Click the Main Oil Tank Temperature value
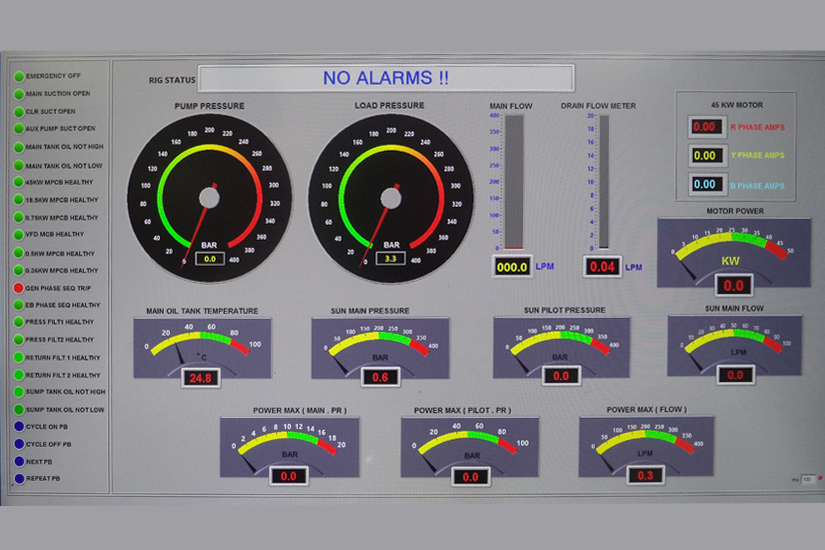Viewport: 825px width, 550px height. (x=201, y=378)
